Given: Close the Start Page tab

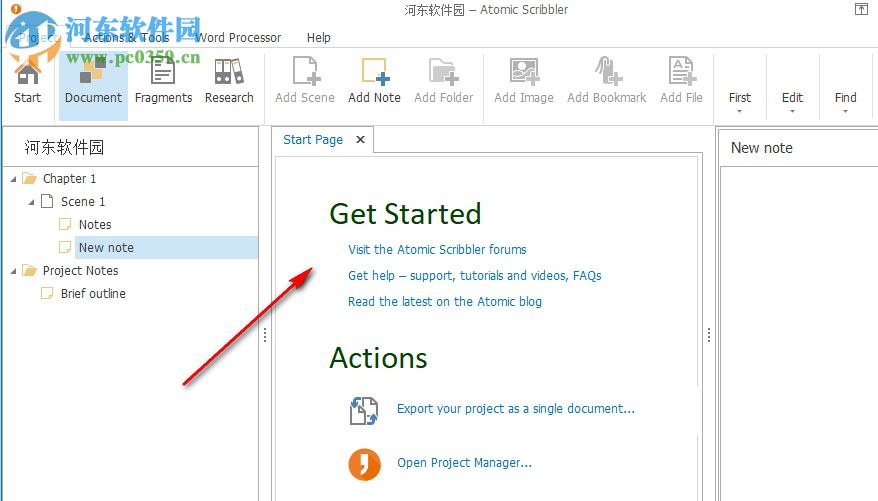Looking at the screenshot, I should [x=361, y=139].
